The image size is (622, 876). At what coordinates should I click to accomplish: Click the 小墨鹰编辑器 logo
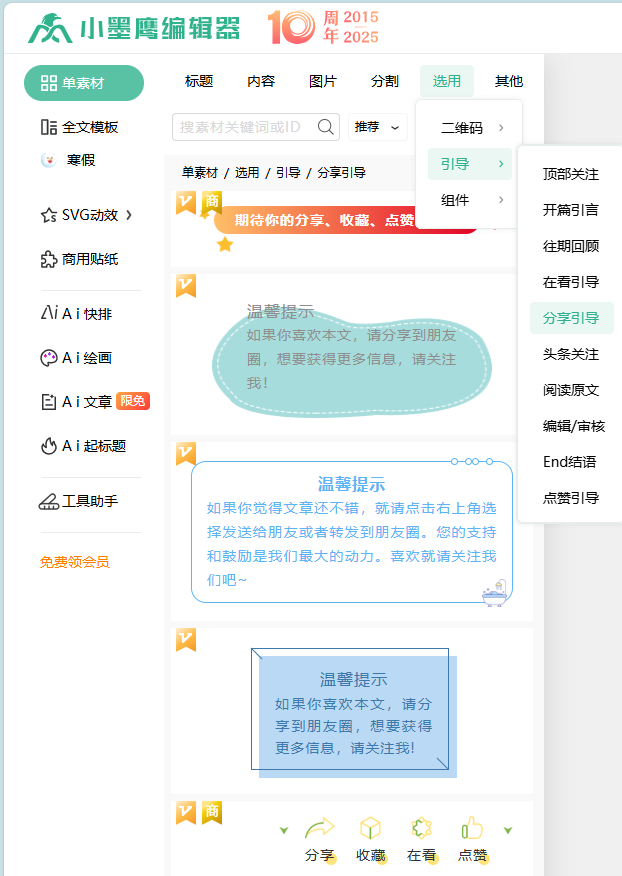coord(134,28)
